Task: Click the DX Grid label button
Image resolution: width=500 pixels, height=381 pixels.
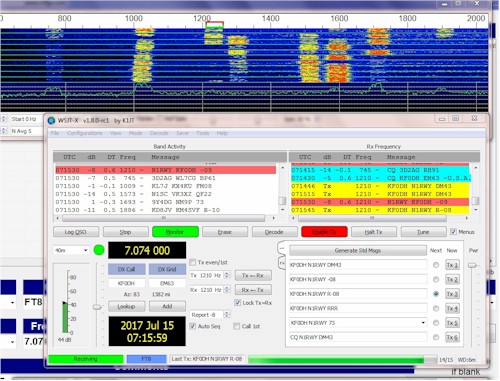Action: [167, 269]
